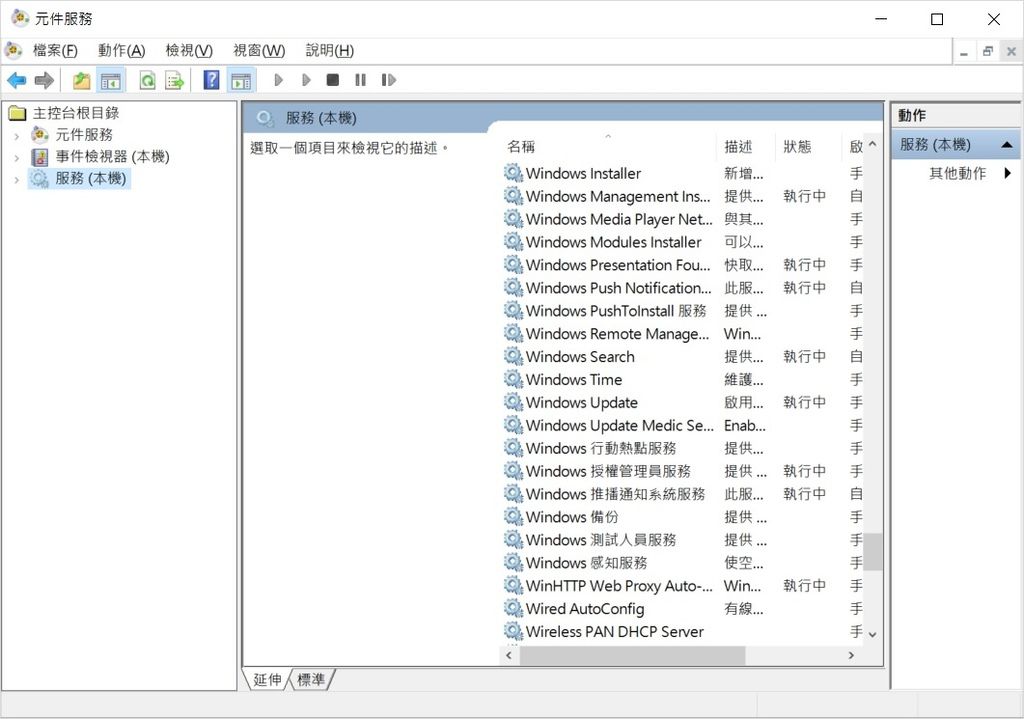
Task: Click the Stop service square icon
Action: (x=333, y=80)
